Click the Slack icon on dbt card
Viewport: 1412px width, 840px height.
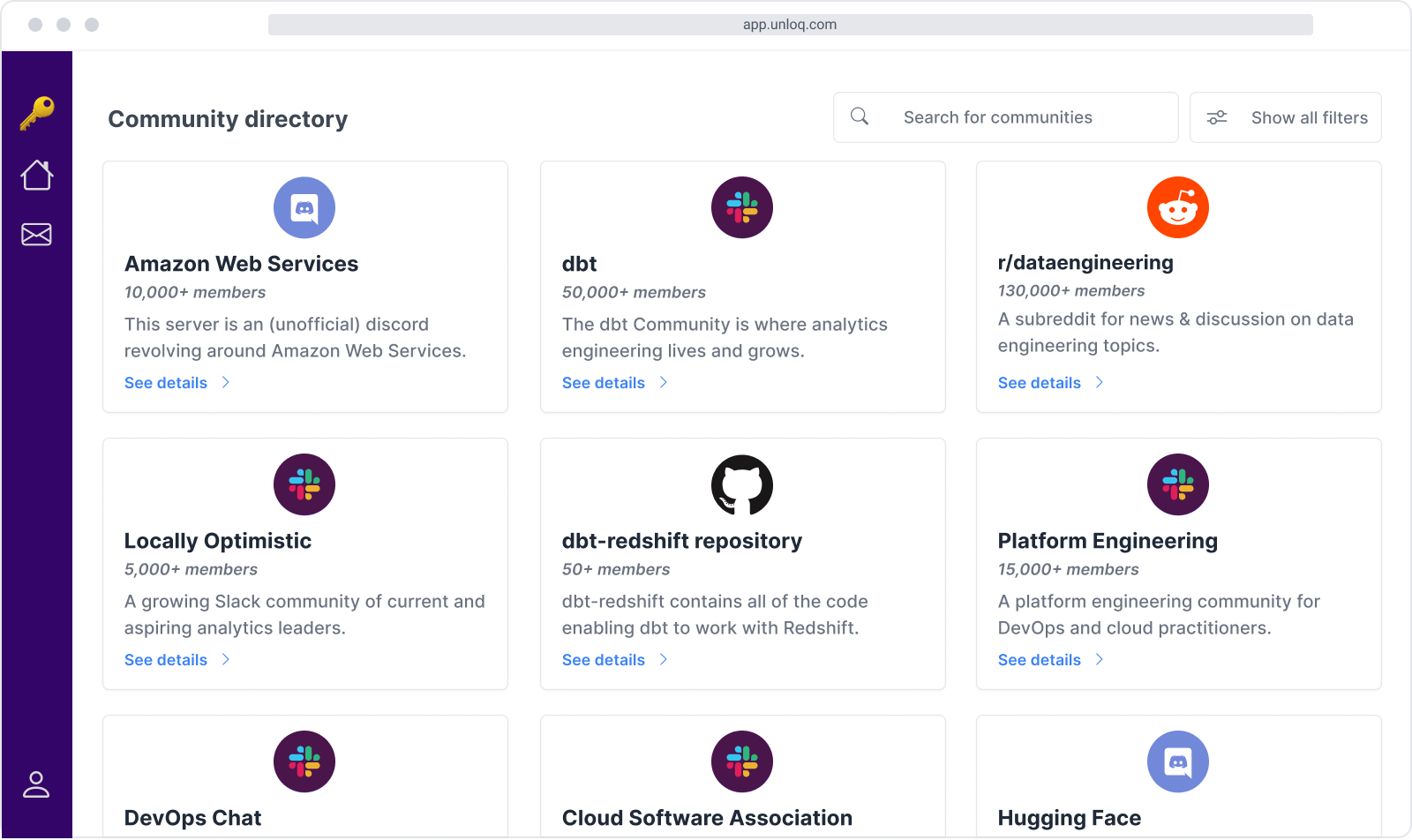[742, 207]
